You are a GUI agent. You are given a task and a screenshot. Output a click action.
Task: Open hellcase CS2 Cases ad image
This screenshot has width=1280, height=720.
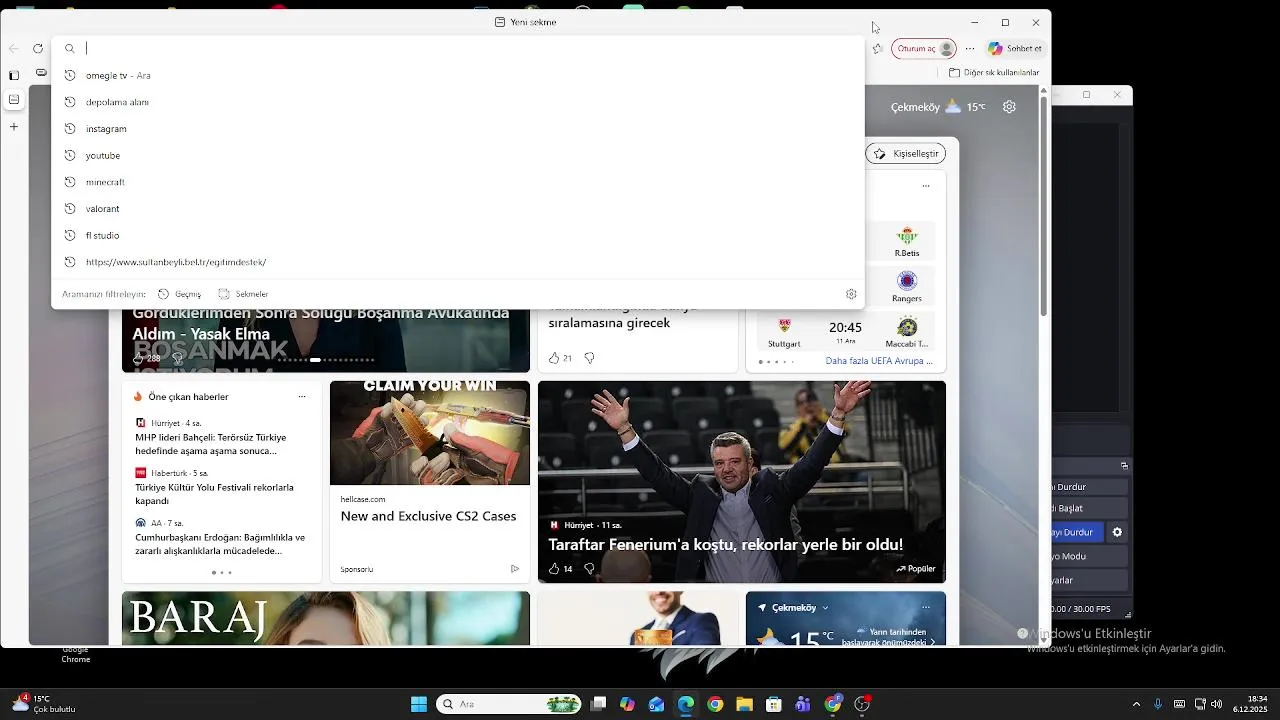click(x=430, y=433)
